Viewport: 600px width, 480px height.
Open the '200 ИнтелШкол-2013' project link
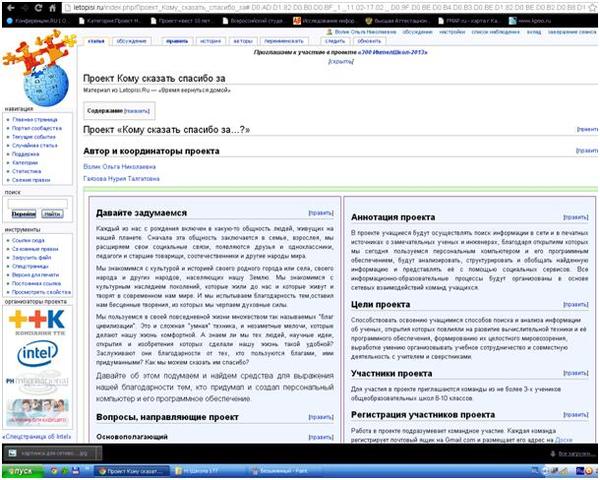pyautogui.click(x=392, y=52)
